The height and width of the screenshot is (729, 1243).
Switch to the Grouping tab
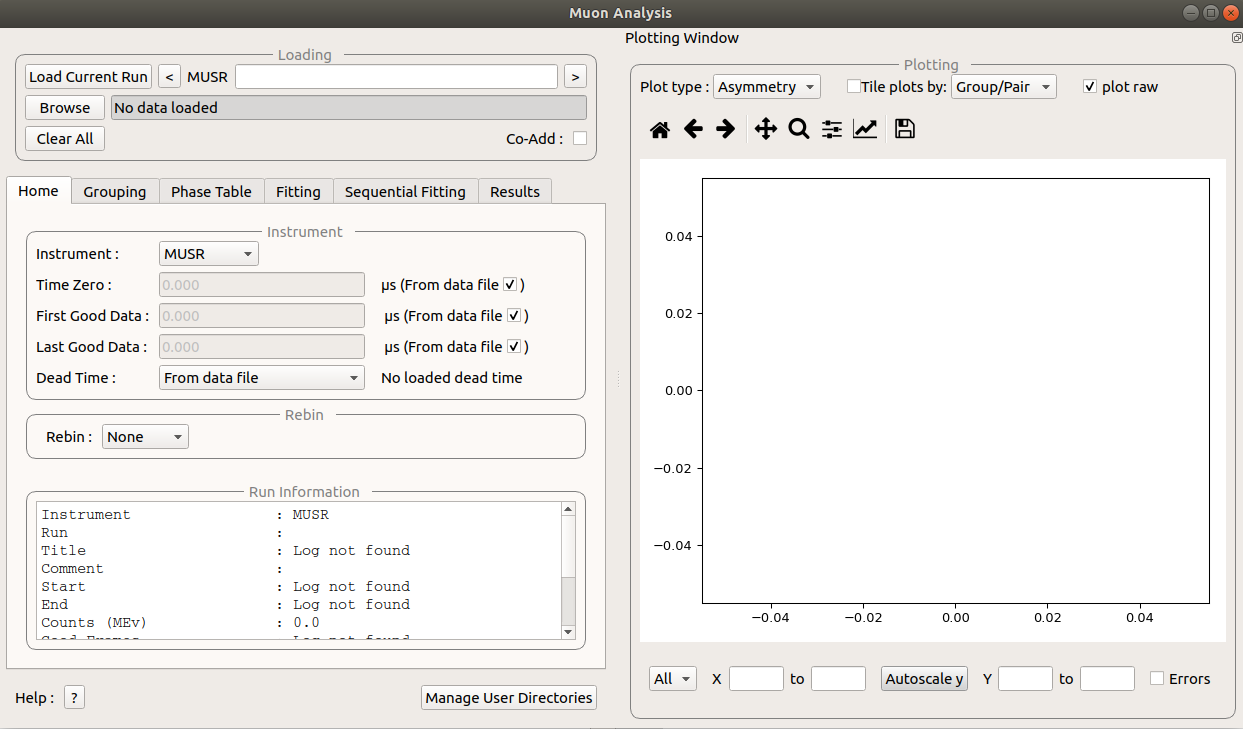pos(115,192)
